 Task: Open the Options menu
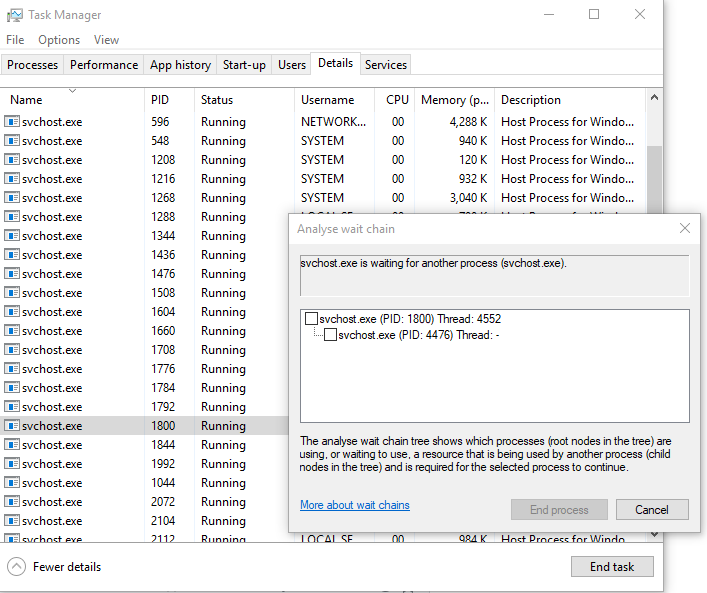[x=59, y=40]
